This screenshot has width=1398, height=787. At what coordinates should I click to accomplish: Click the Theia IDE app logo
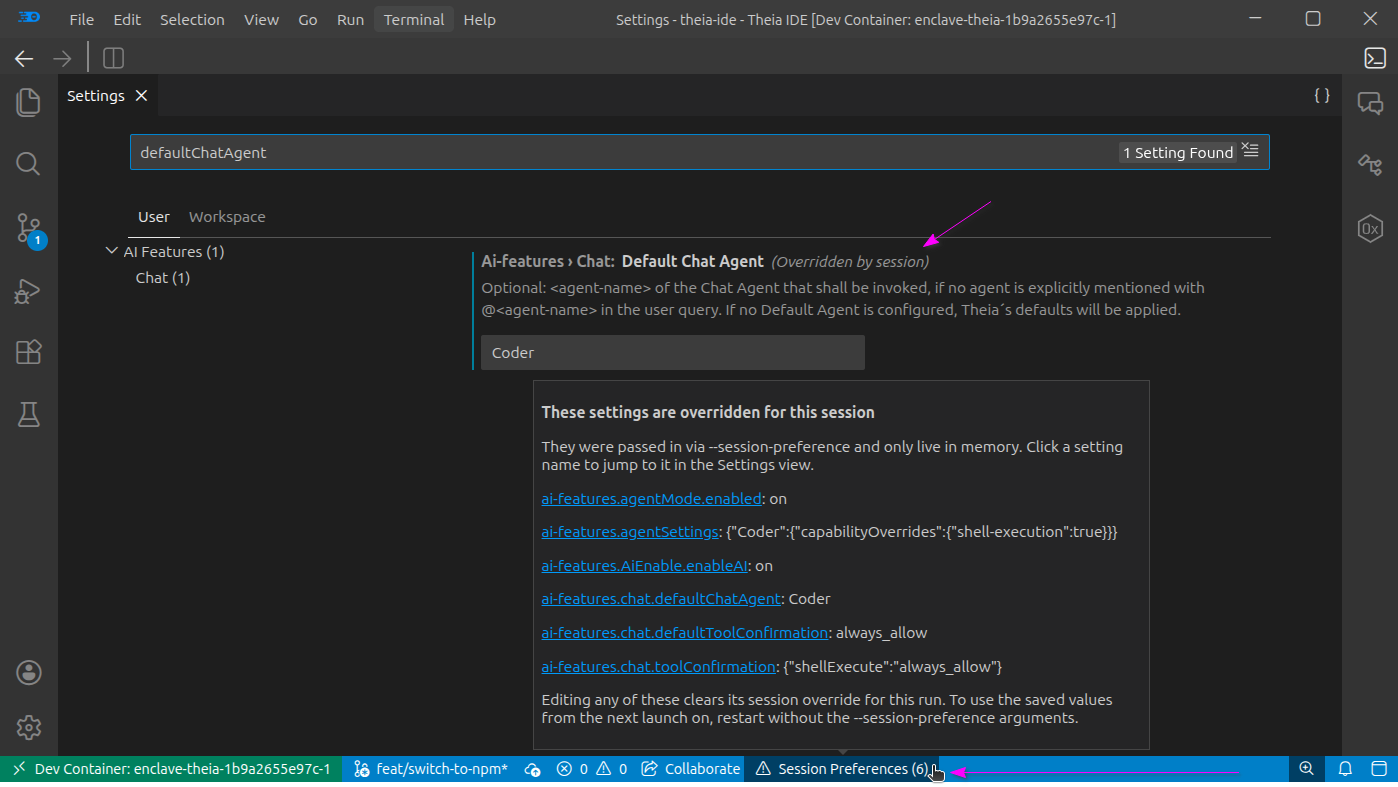tap(29, 18)
